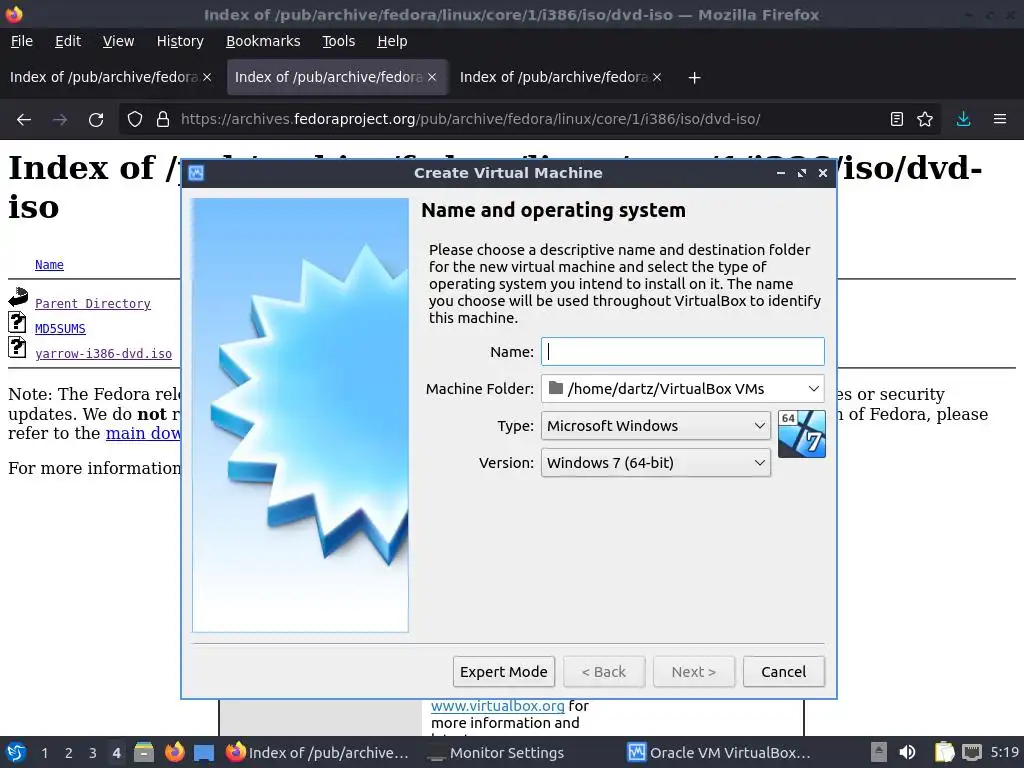Screen dimensions: 1024x768
Task: Activate Oracle VM VirtualBox taskbar entry
Action: click(720, 753)
